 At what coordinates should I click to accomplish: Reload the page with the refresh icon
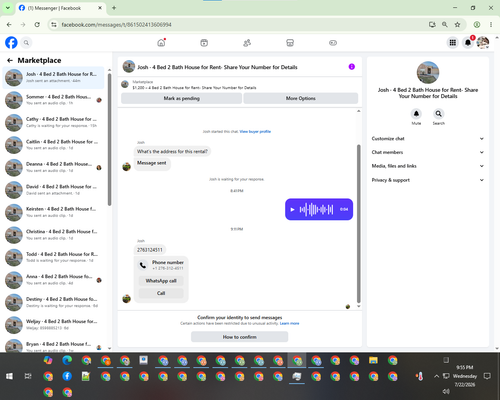pos(37,25)
